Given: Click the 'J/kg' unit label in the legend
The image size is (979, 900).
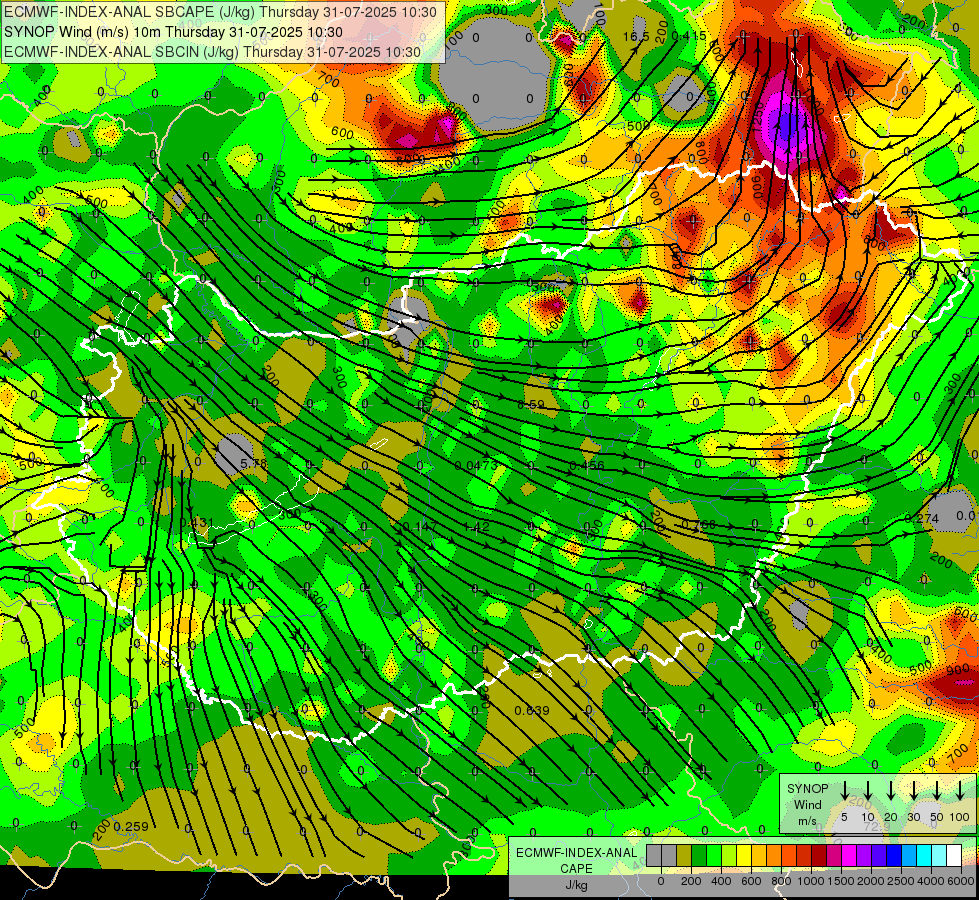Looking at the screenshot, I should pyautogui.click(x=576, y=885).
